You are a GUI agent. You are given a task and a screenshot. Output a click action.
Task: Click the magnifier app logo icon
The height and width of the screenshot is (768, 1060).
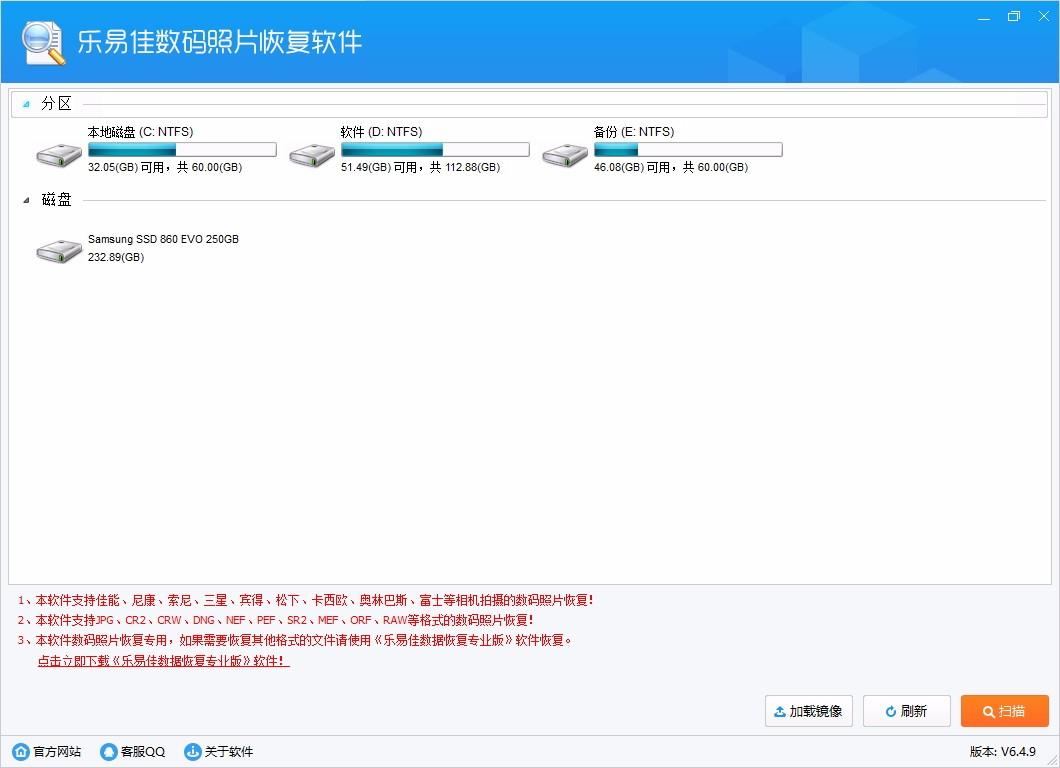tap(43, 42)
